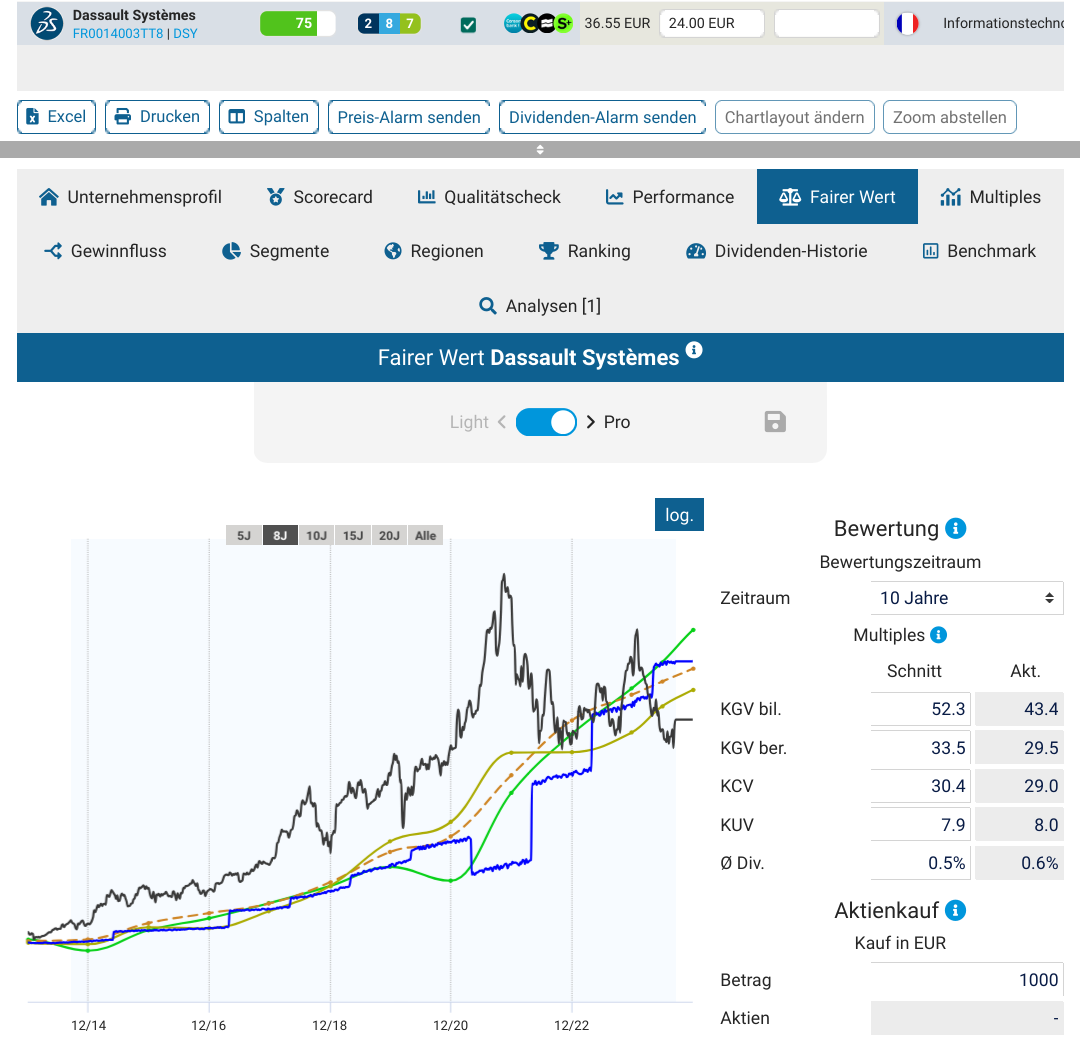Image resolution: width=1080 pixels, height=1044 pixels.
Task: Open the Regionen tab
Action: [x=433, y=251]
